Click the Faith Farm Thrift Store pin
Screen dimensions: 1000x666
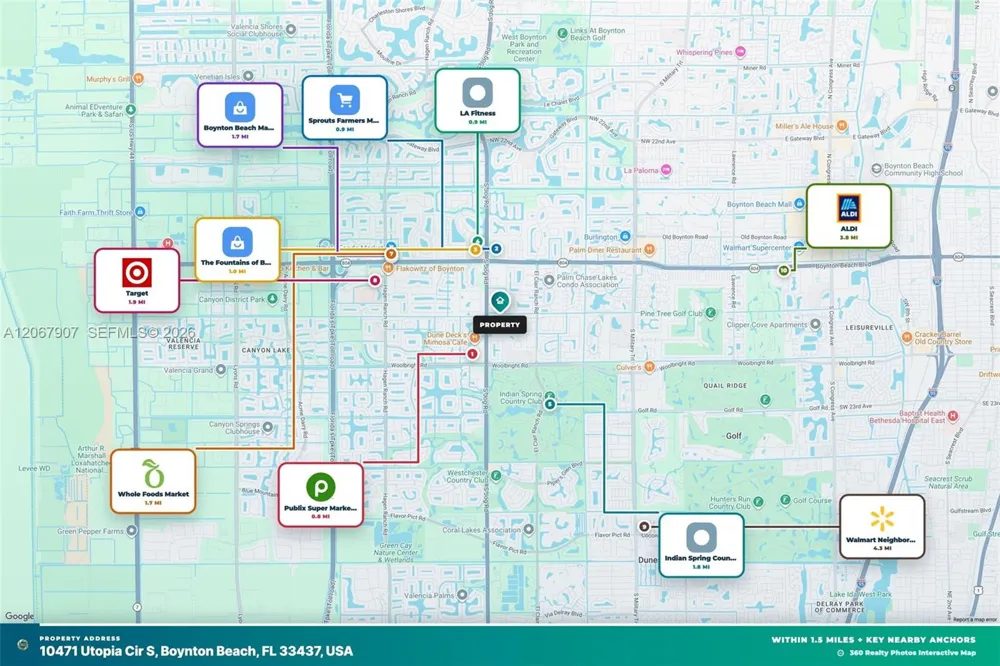[140, 211]
